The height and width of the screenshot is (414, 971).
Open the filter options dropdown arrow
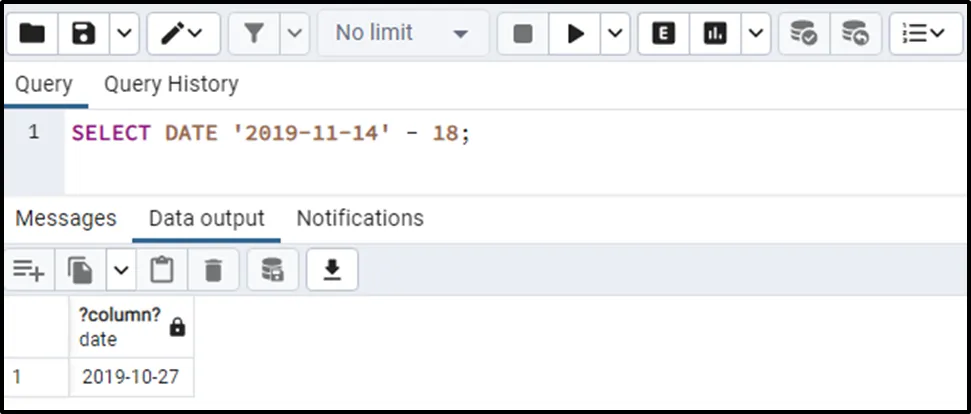tap(294, 34)
